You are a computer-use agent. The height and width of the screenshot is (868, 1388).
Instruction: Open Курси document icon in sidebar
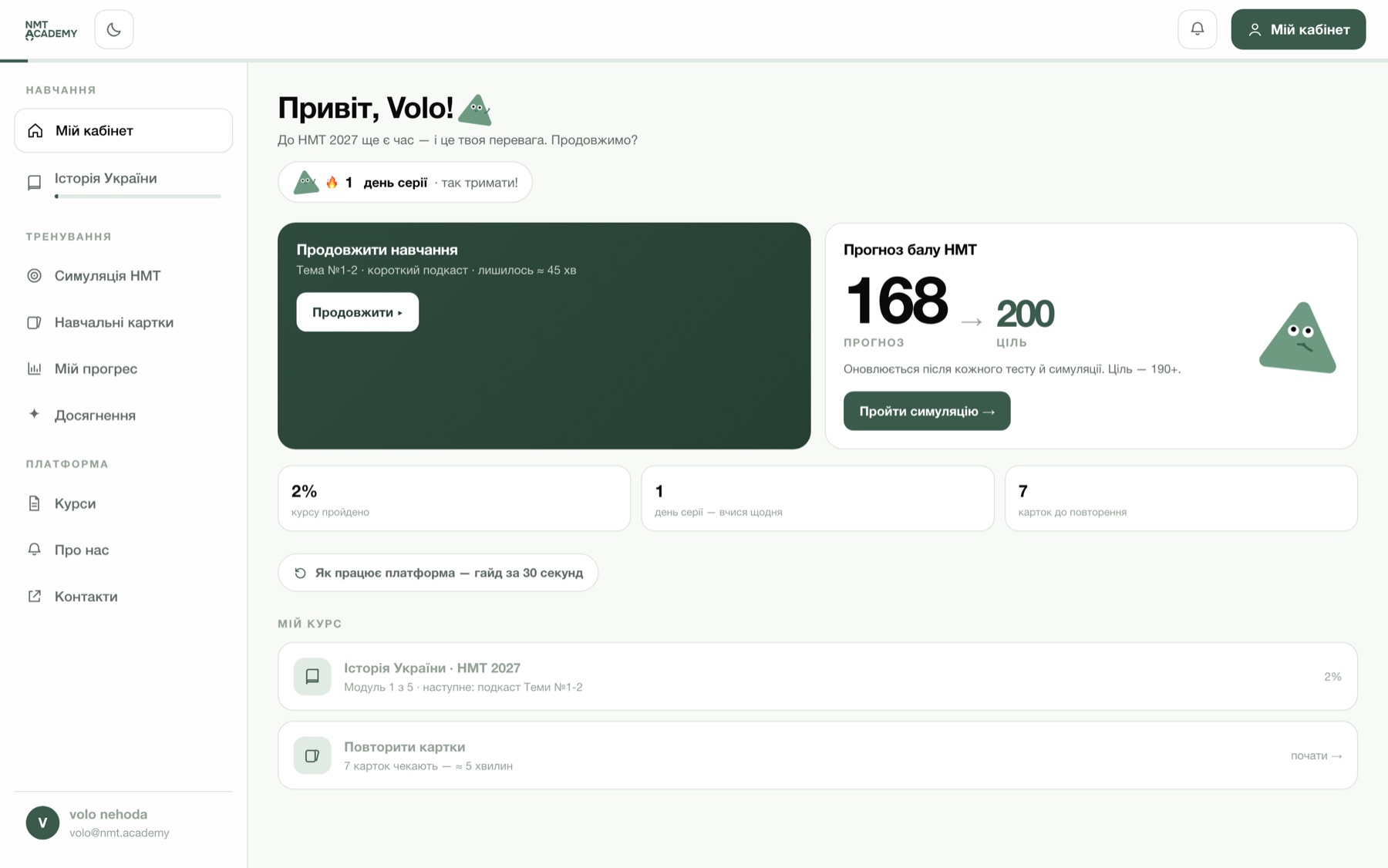[x=34, y=503]
